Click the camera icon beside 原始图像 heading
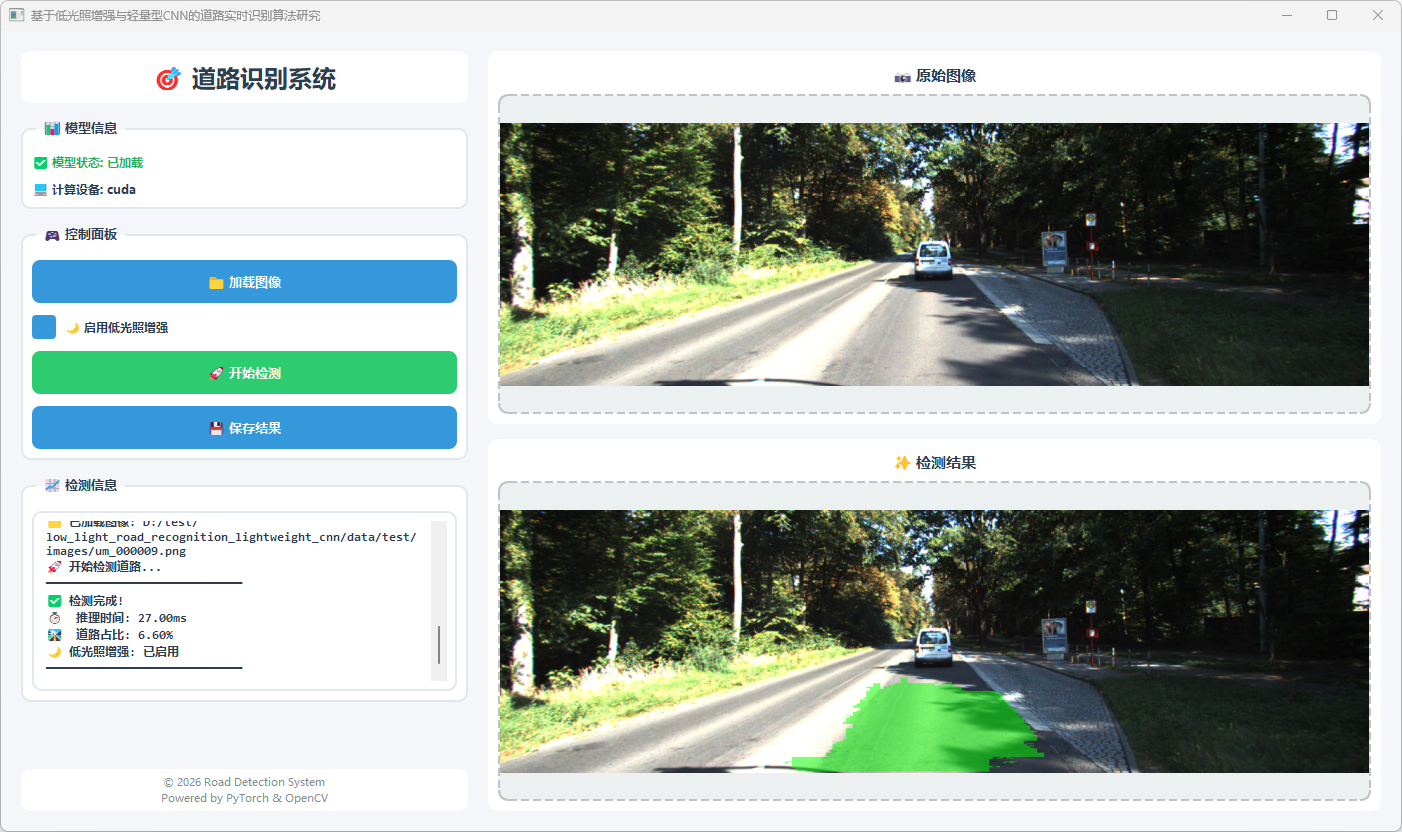The width and height of the screenshot is (1402, 832). click(902, 77)
